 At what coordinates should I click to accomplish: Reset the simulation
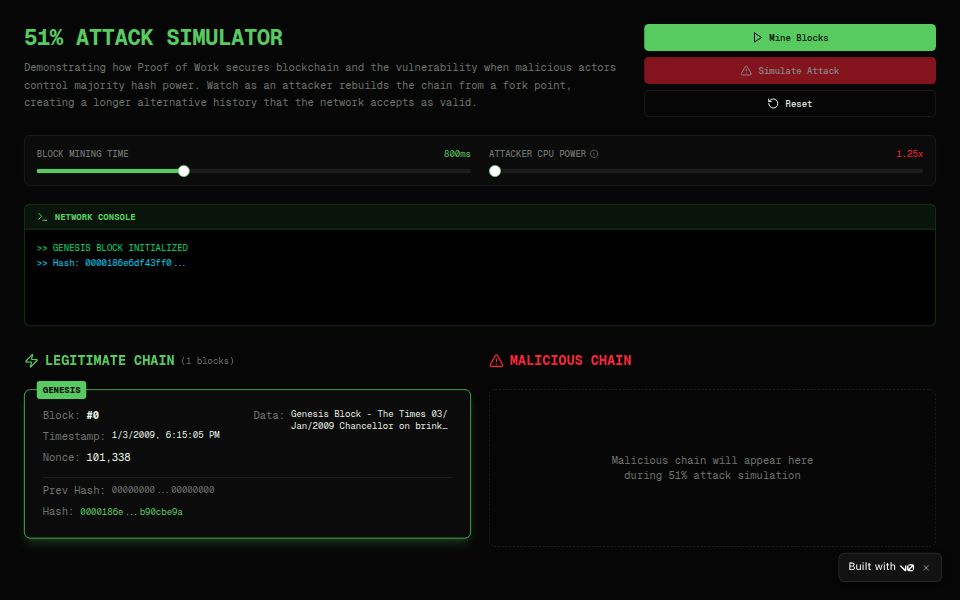point(789,103)
